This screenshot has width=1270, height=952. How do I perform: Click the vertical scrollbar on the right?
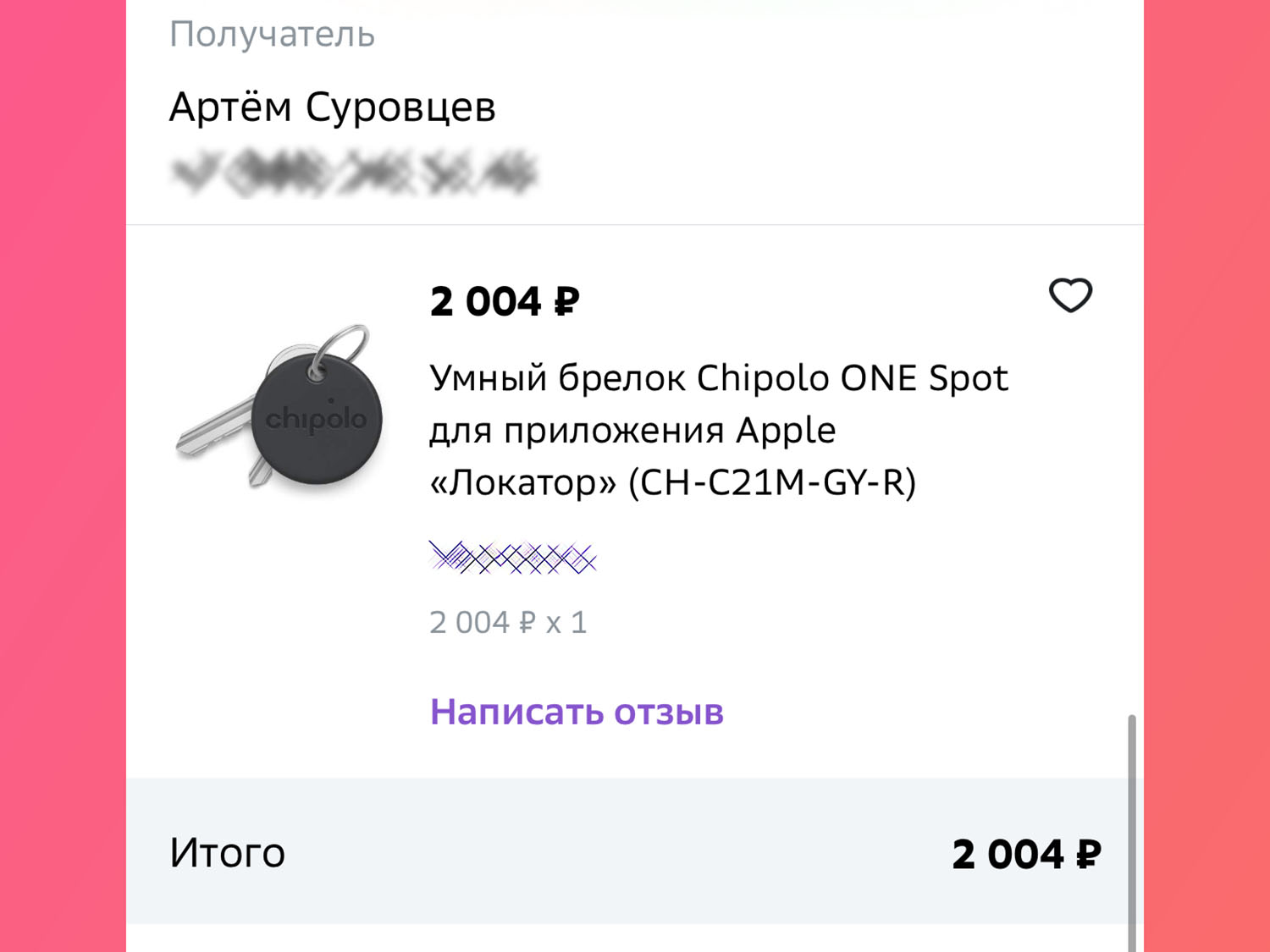1131,829
